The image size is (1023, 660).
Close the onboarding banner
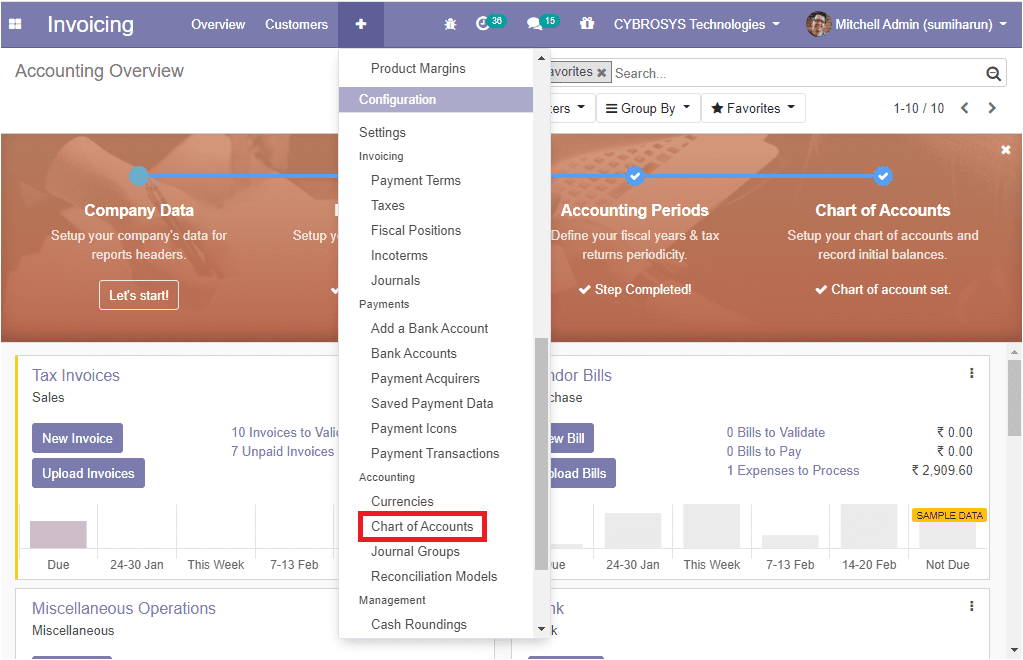(1006, 150)
